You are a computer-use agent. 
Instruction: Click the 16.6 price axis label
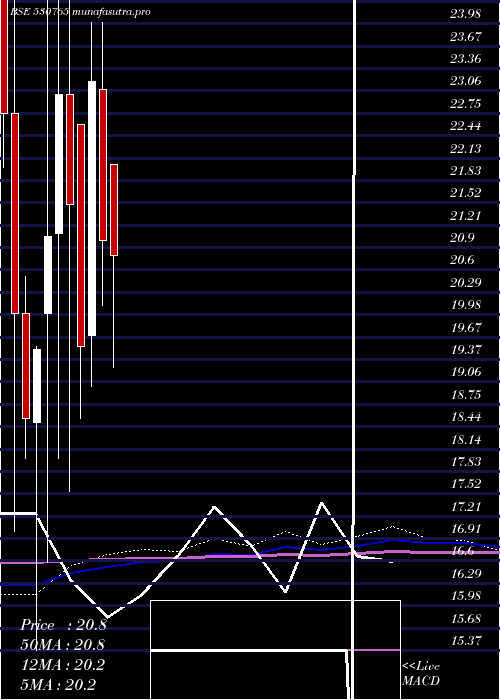click(462, 551)
